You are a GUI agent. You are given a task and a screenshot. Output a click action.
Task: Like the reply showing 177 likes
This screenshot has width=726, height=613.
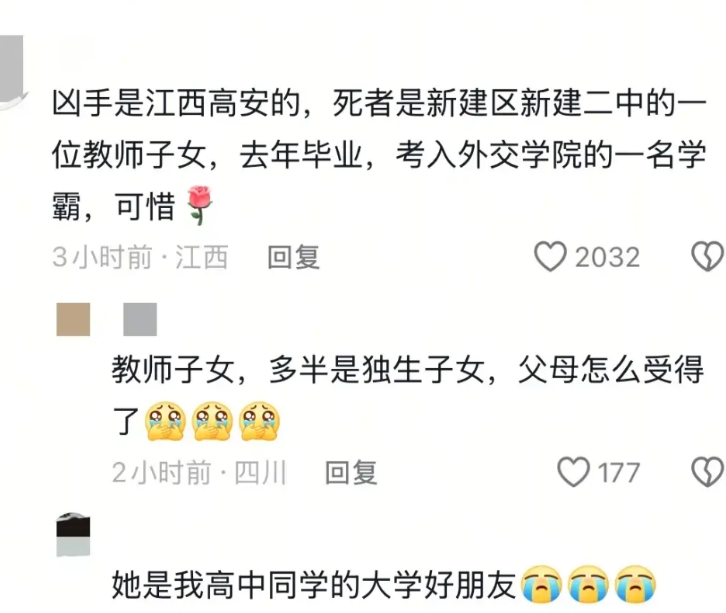573,472
